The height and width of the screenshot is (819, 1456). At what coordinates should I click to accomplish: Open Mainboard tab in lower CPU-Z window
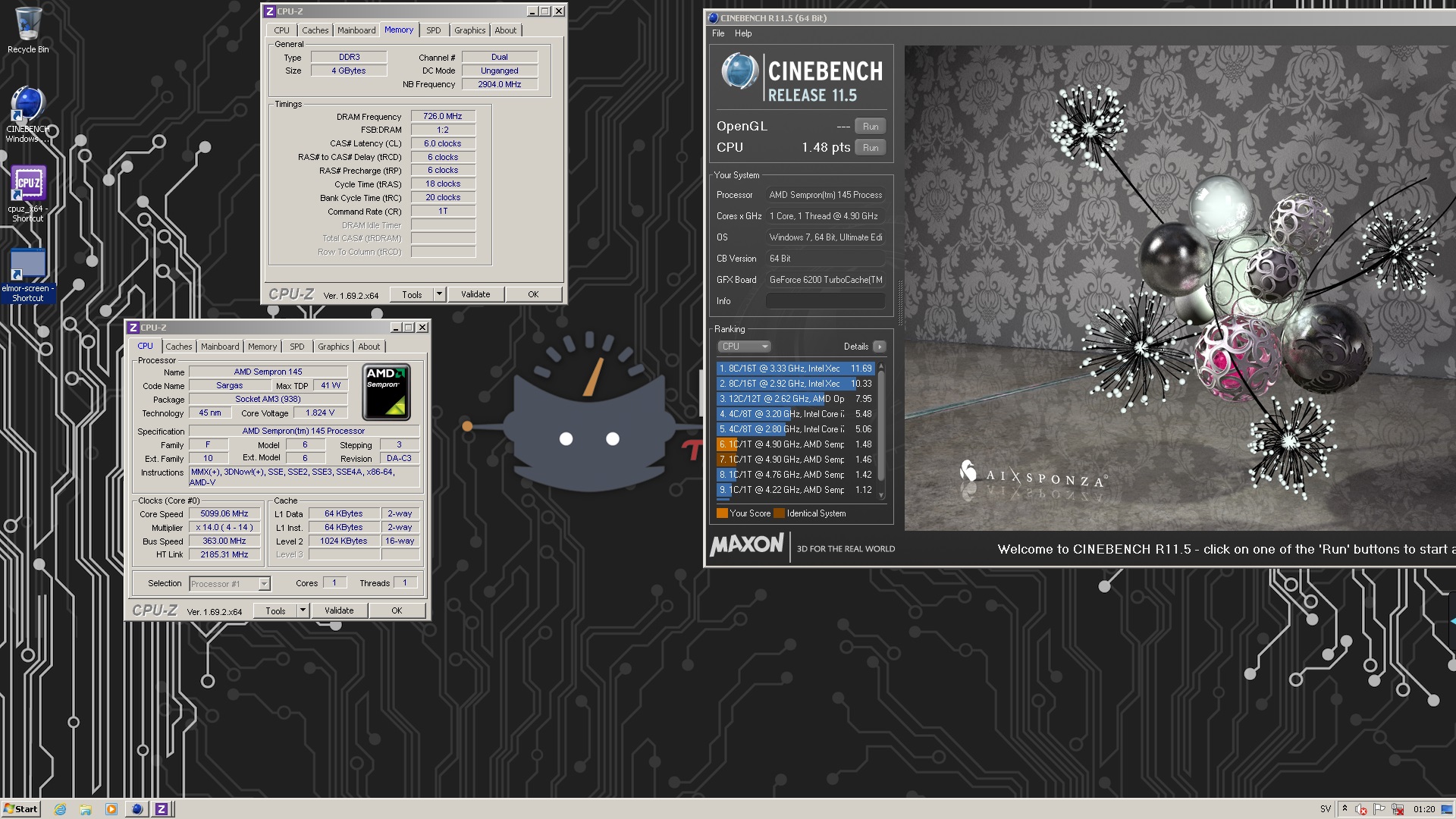tap(220, 347)
